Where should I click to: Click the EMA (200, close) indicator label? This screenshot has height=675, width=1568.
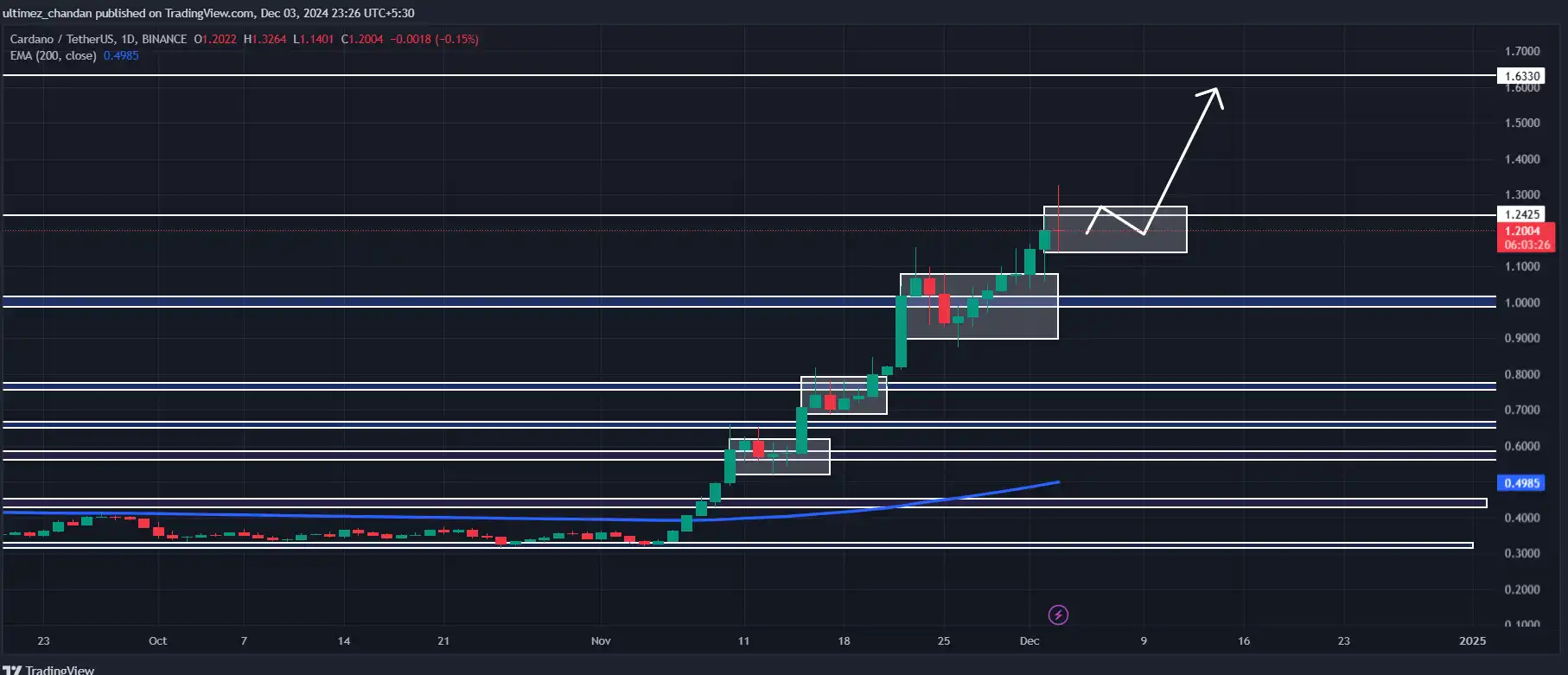click(x=53, y=55)
